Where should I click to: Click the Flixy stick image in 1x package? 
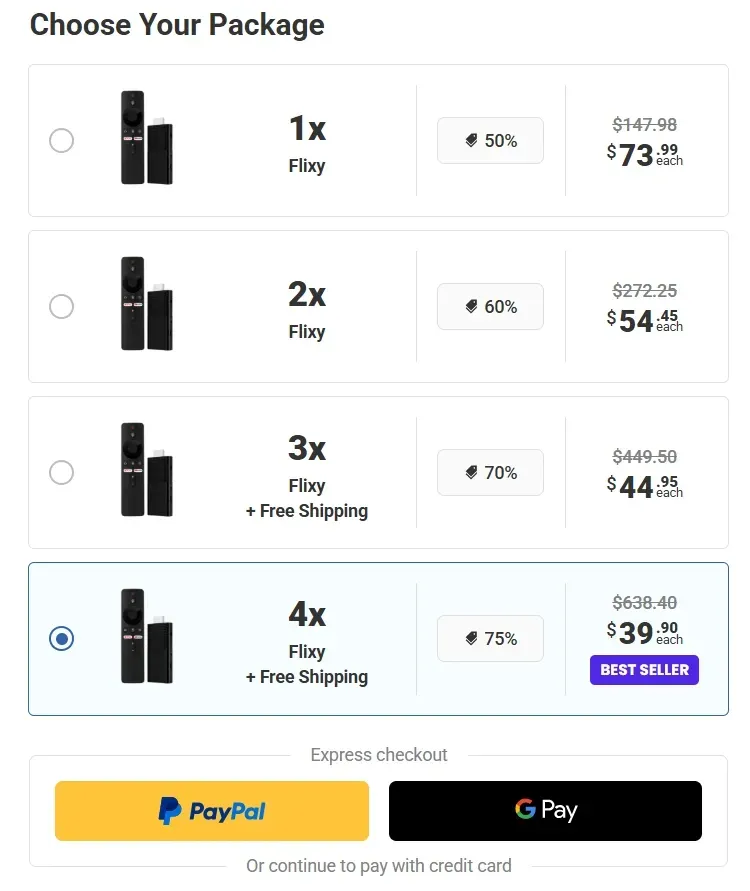tap(146, 140)
